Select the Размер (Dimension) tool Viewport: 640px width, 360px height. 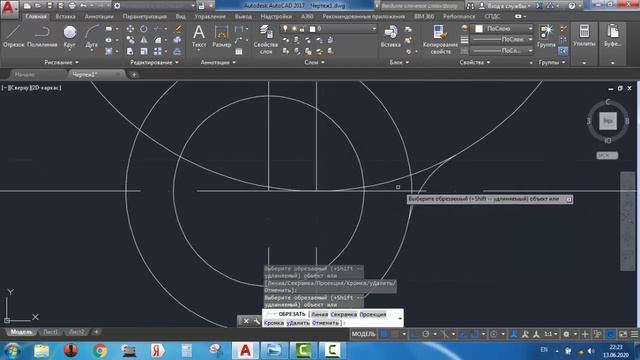pyautogui.click(x=222, y=36)
